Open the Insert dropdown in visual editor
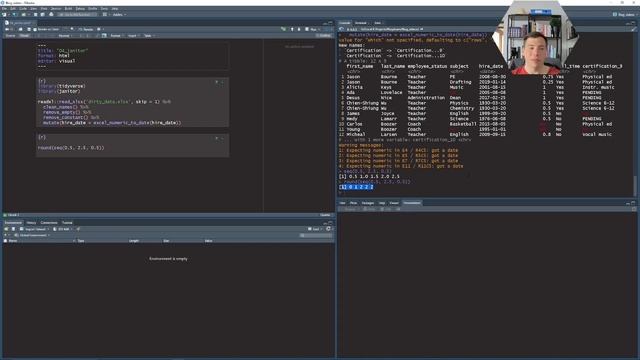Screen dimensions: 640x360 click(x=133, y=36)
